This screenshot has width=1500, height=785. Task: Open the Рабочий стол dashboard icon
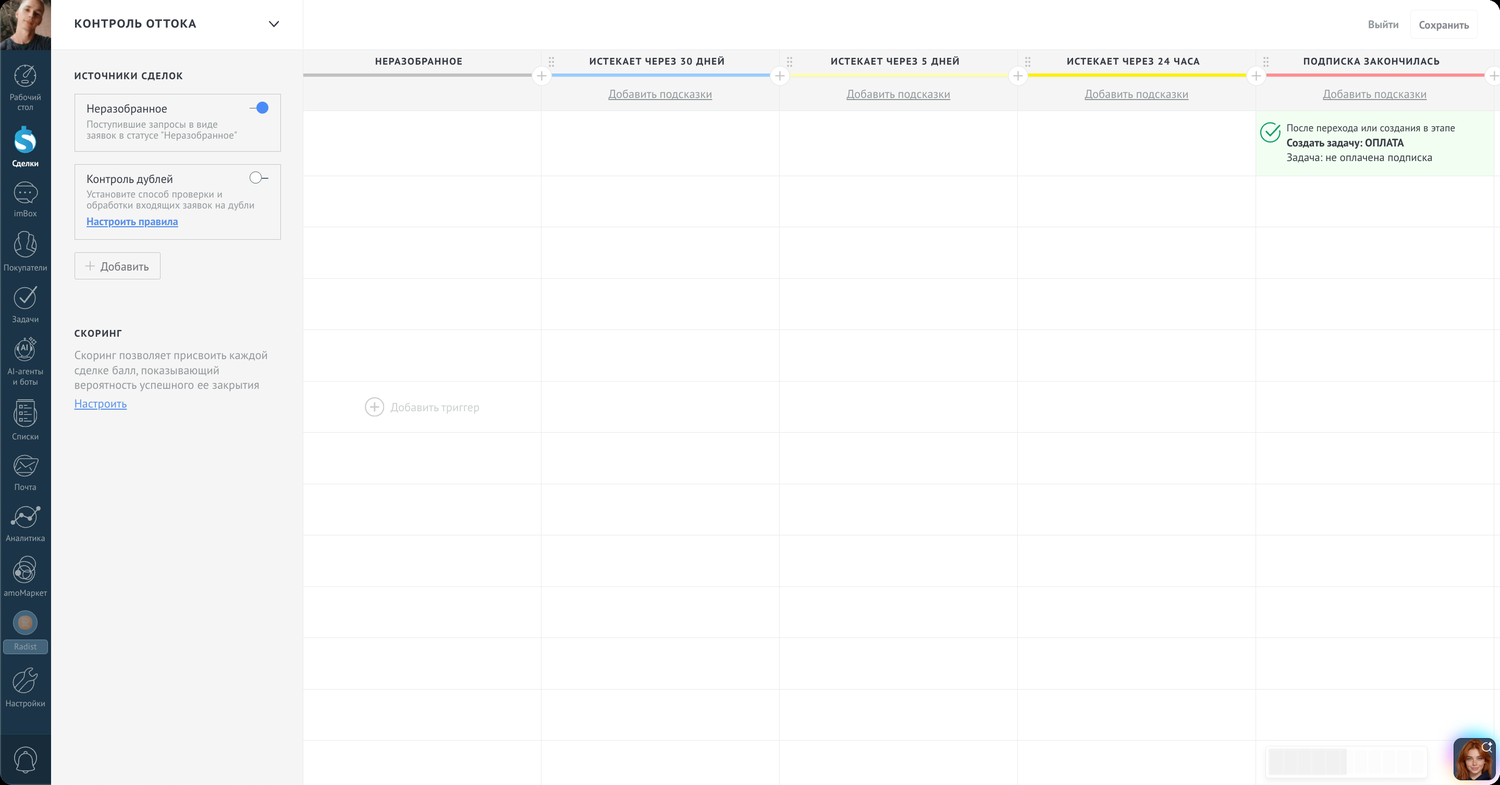click(25, 88)
